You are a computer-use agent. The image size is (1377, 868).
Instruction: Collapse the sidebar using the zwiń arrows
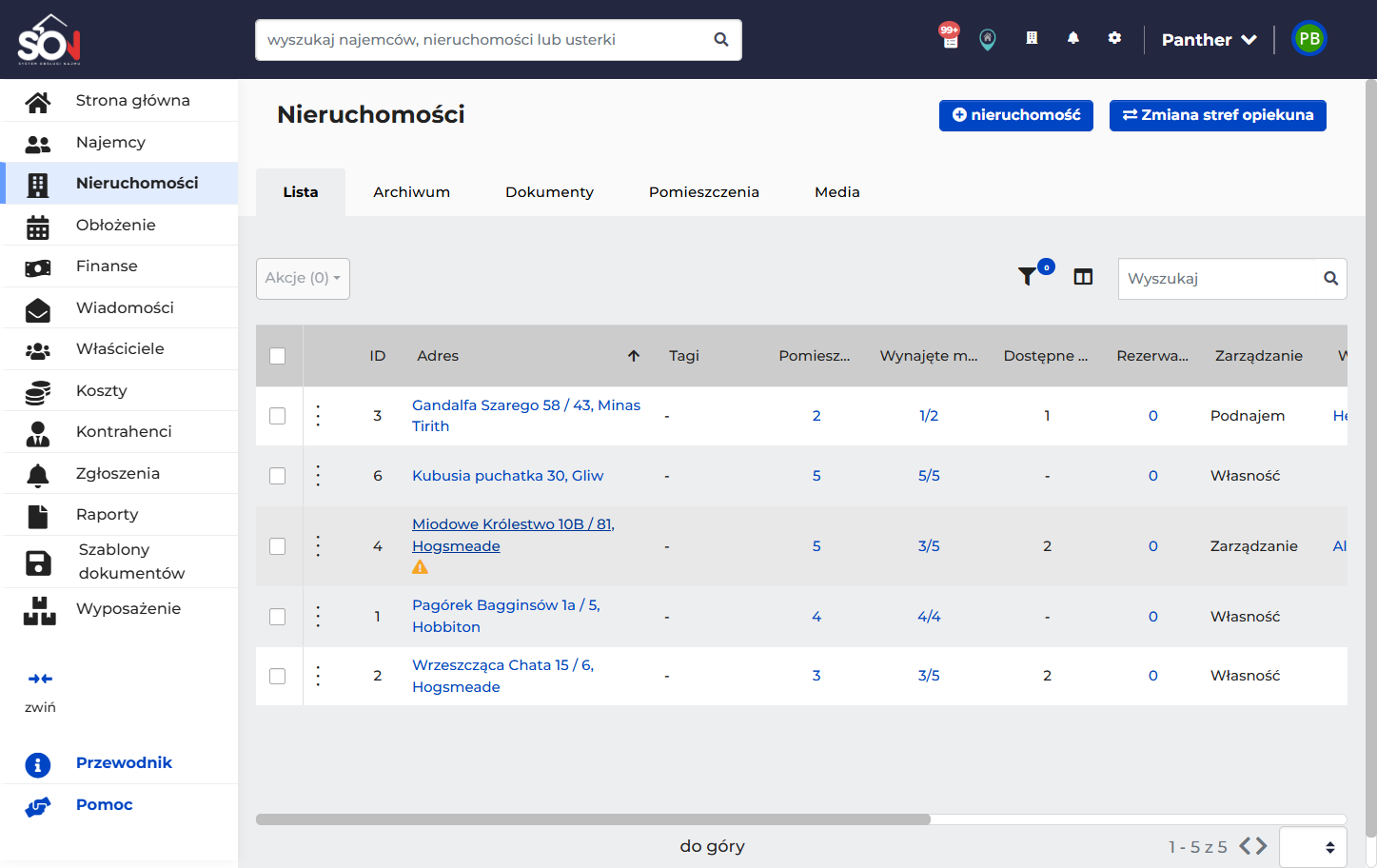(40, 679)
